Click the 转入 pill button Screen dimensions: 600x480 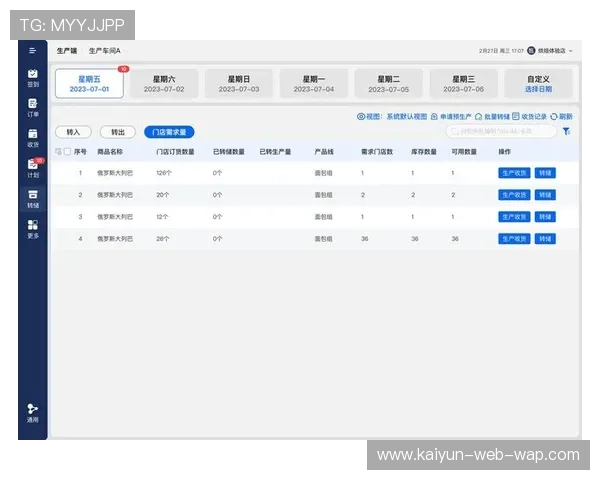pyautogui.click(x=73, y=132)
